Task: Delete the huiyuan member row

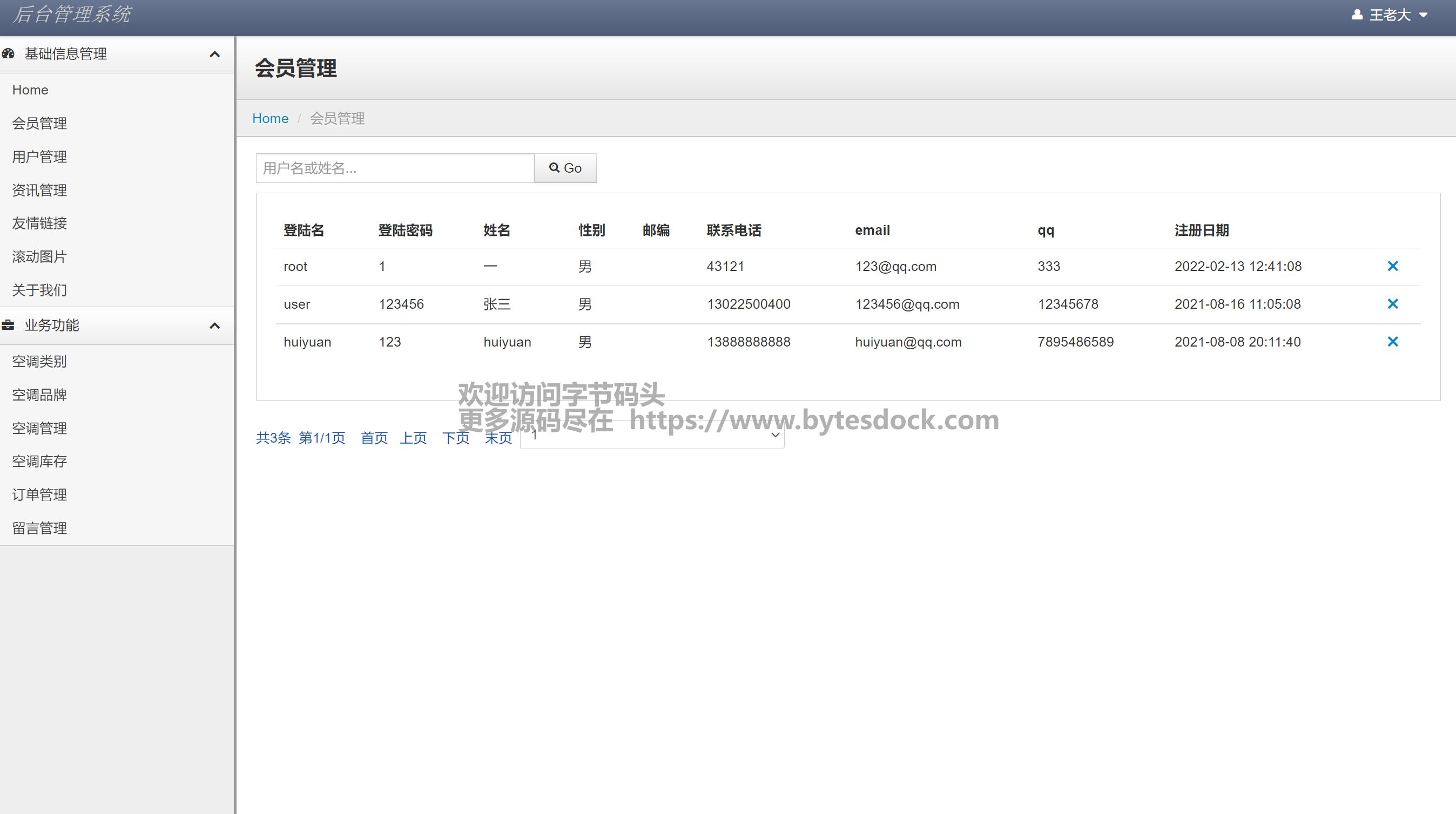Action: click(1392, 342)
